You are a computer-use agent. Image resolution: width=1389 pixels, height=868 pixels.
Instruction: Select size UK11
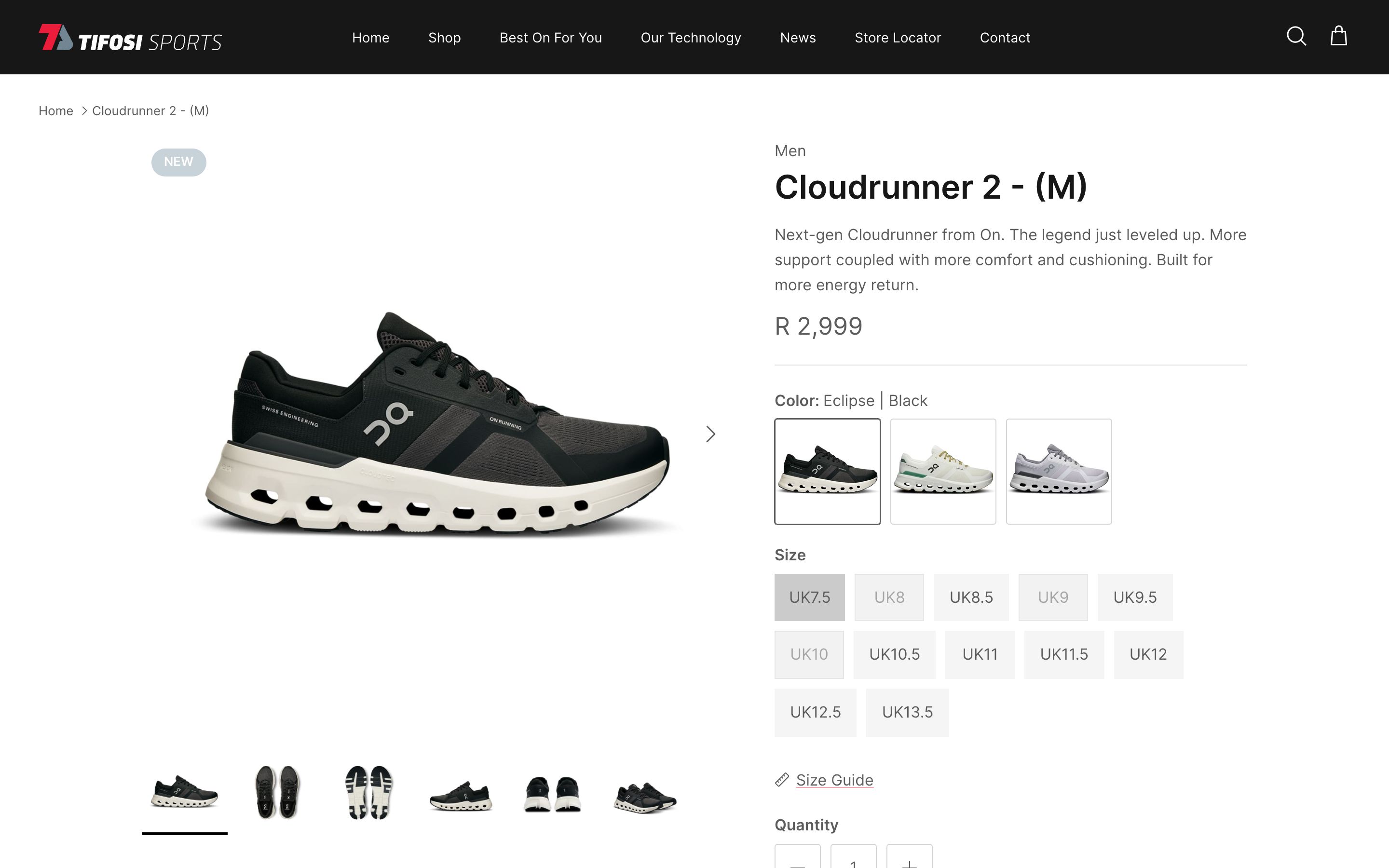point(980,654)
